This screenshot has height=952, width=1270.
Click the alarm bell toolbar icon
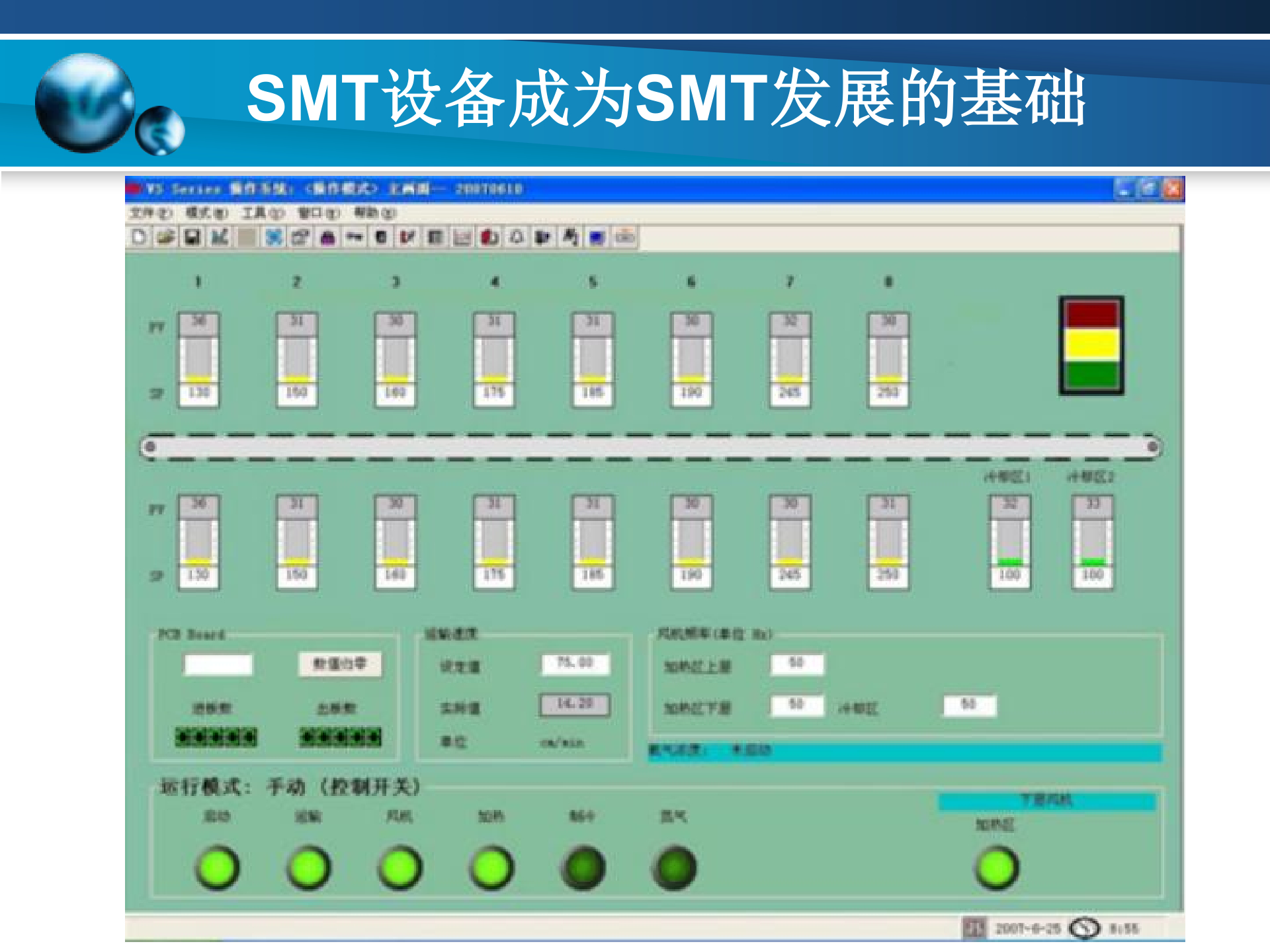click(x=517, y=239)
